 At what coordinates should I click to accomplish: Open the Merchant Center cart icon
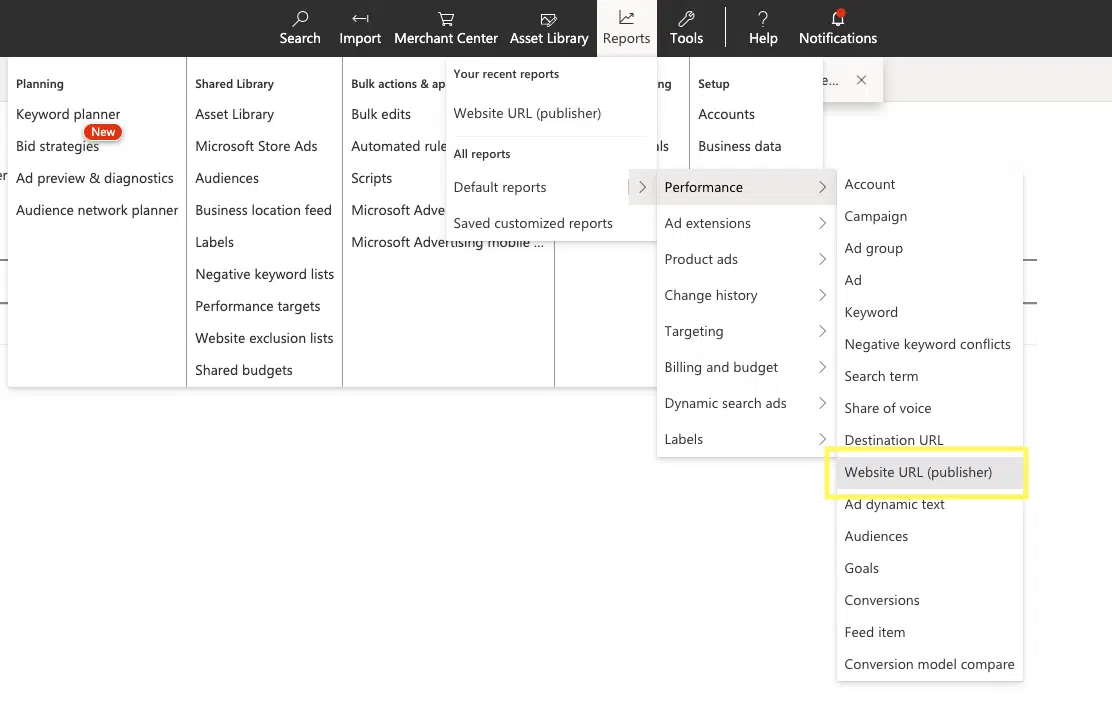tap(446, 18)
